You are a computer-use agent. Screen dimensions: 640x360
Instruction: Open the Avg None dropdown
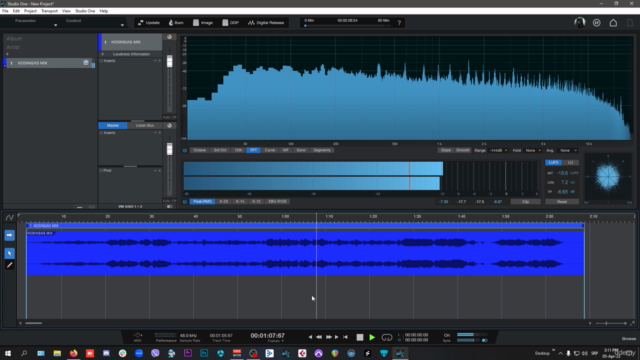[568, 150]
